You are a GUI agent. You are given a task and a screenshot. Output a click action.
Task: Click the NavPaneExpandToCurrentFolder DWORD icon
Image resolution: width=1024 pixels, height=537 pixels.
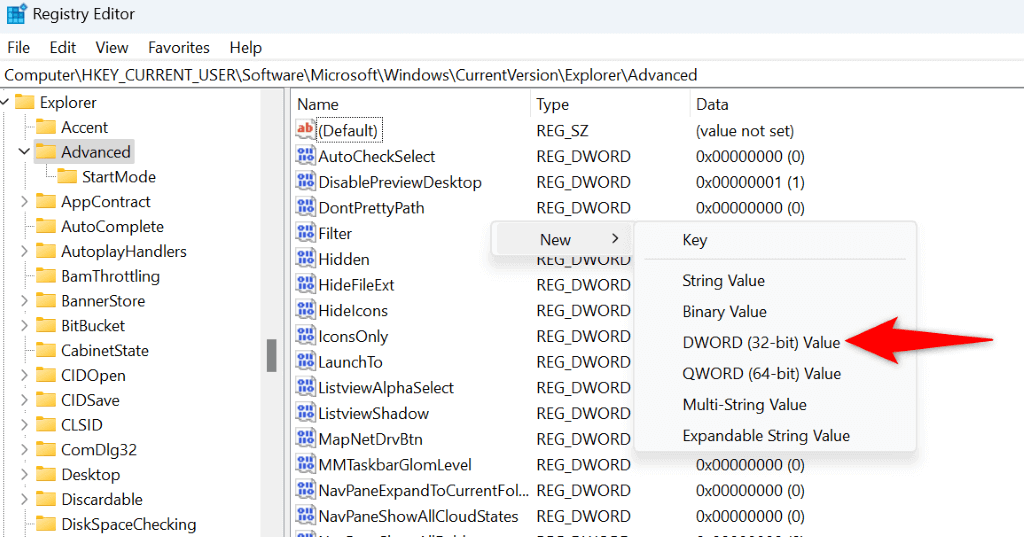[305, 490]
